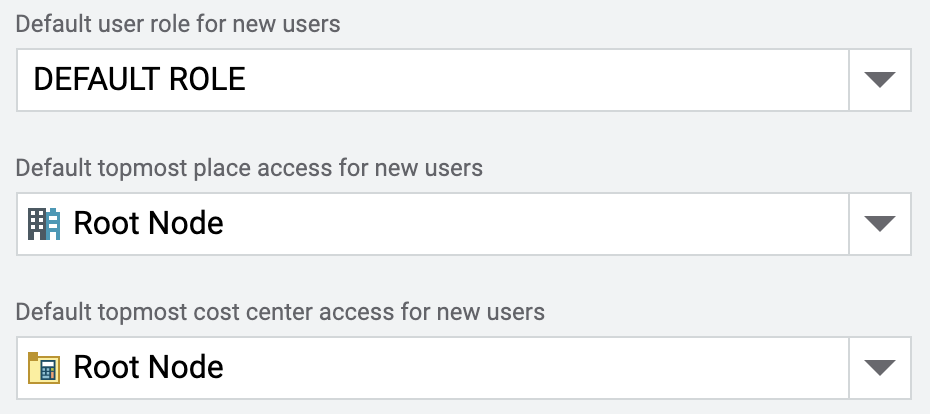Screen dimensions: 930x414
Task: Click empty space inside the cost center combo box
Action: tap(550, 367)
